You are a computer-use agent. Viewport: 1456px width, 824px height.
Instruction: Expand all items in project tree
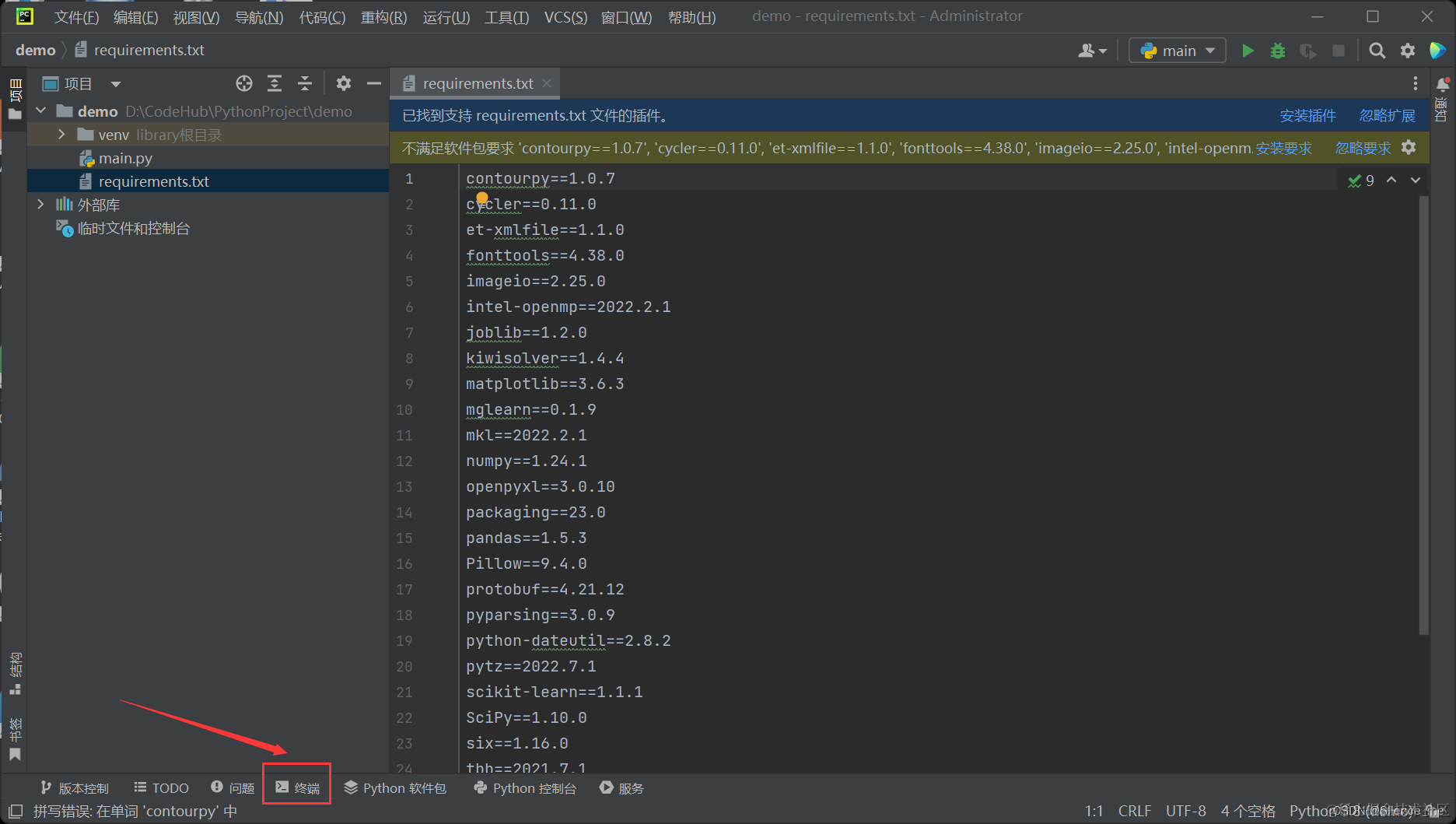pos(275,83)
